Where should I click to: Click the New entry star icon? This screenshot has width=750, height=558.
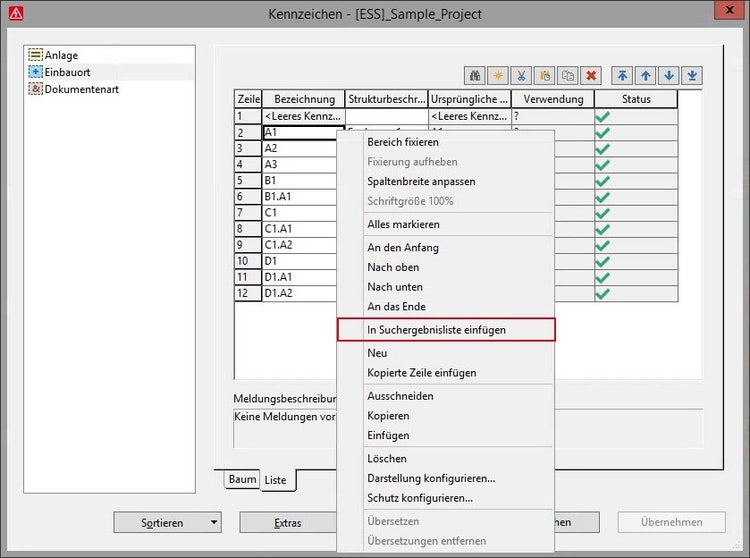click(499, 75)
